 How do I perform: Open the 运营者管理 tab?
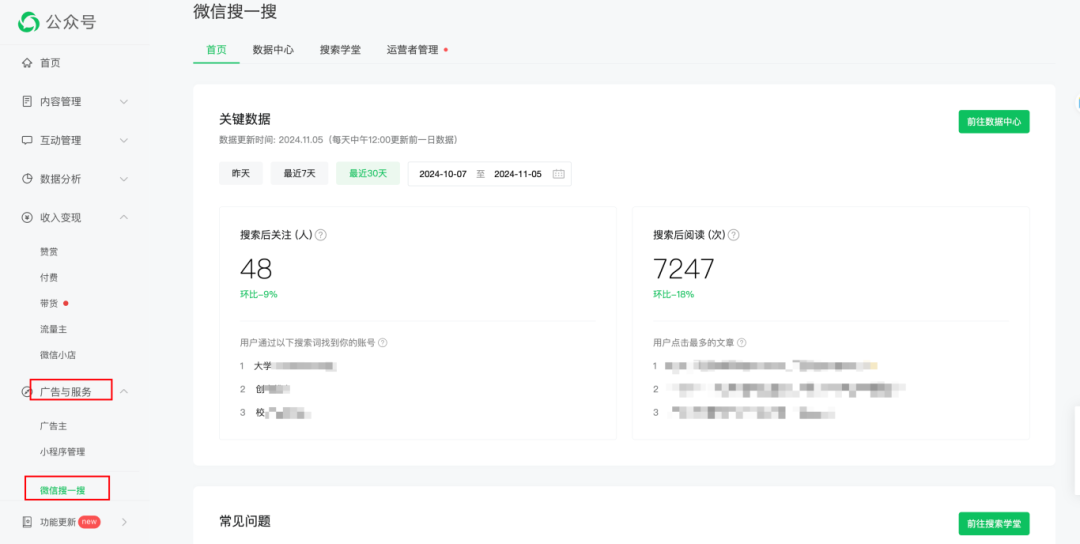[x=412, y=50]
